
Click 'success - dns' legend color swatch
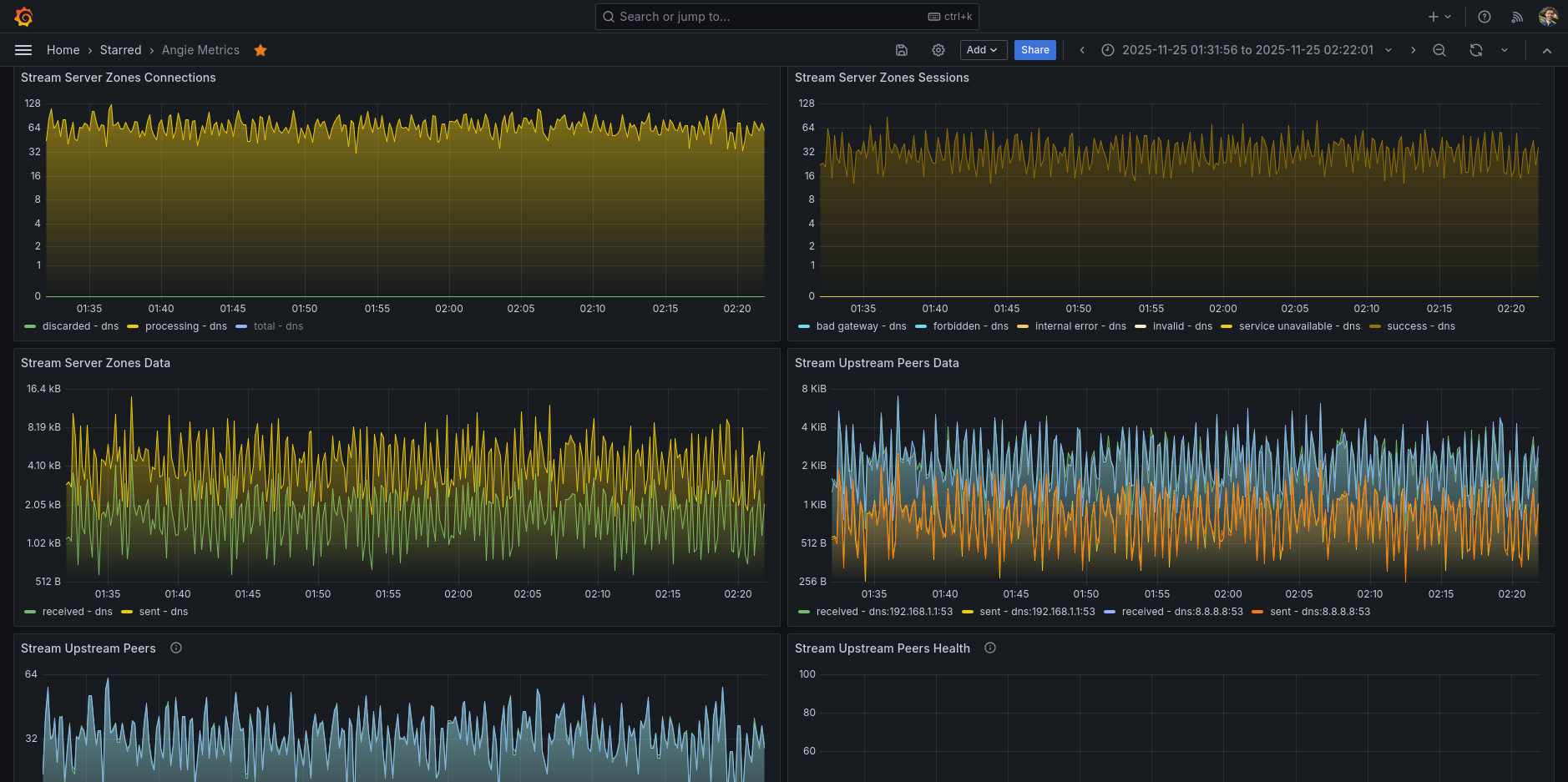tap(1375, 326)
